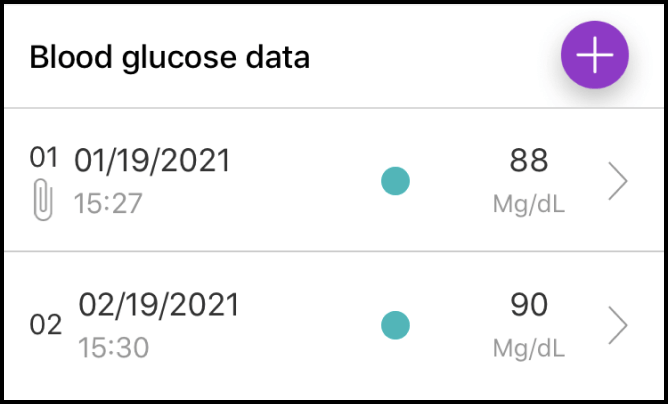The image size is (668, 404).
Task: Select entry number 01 label
Action: point(43,157)
